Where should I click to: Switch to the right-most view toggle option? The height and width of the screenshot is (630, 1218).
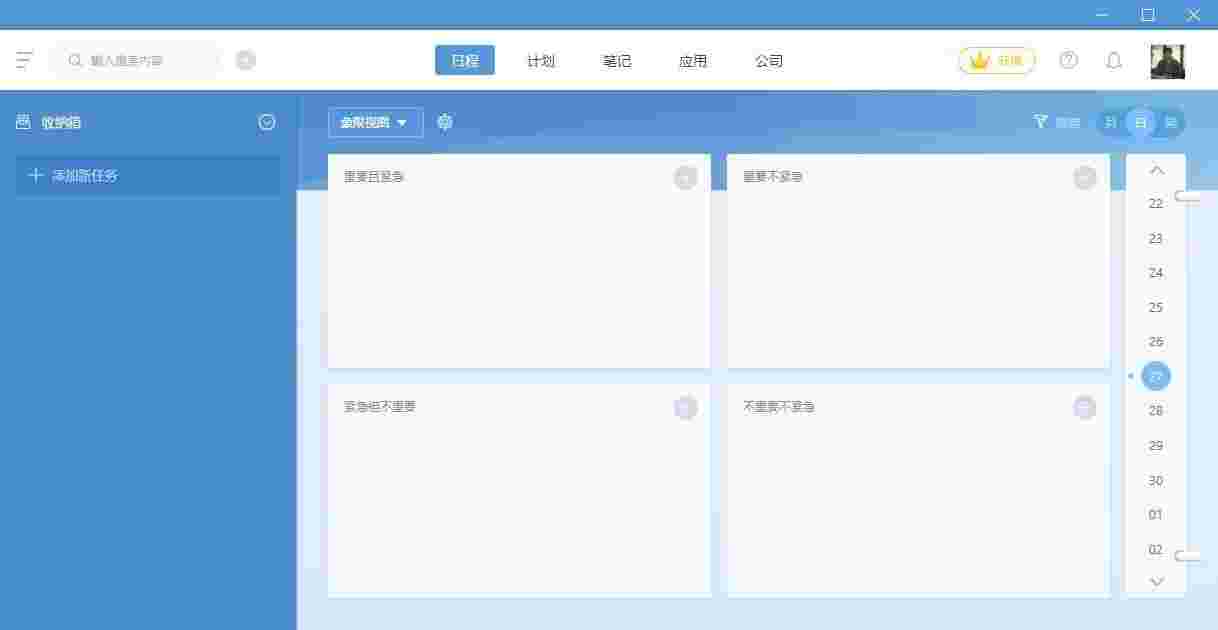(1170, 122)
